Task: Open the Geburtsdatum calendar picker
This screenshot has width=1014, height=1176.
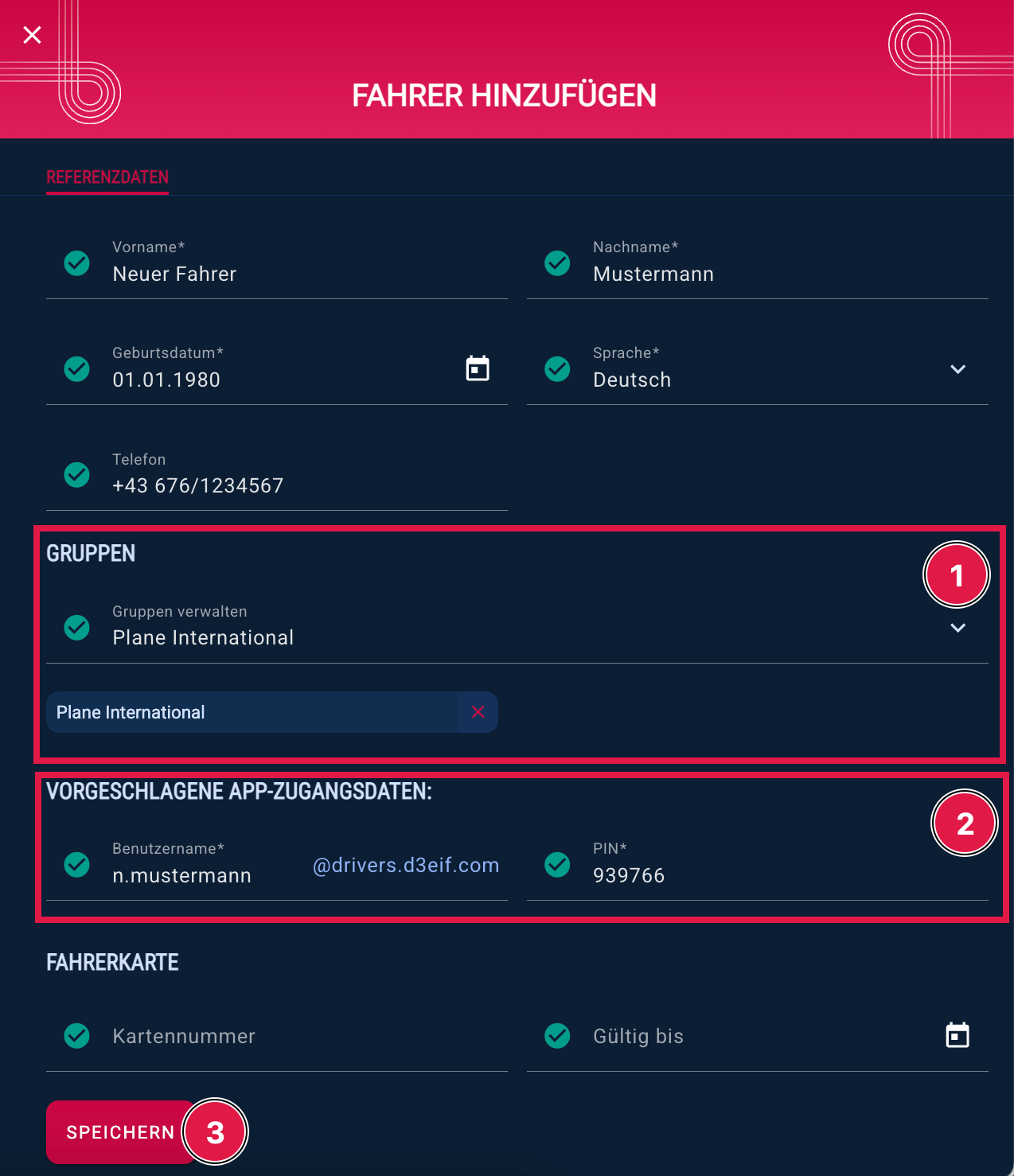Action: 478,368
